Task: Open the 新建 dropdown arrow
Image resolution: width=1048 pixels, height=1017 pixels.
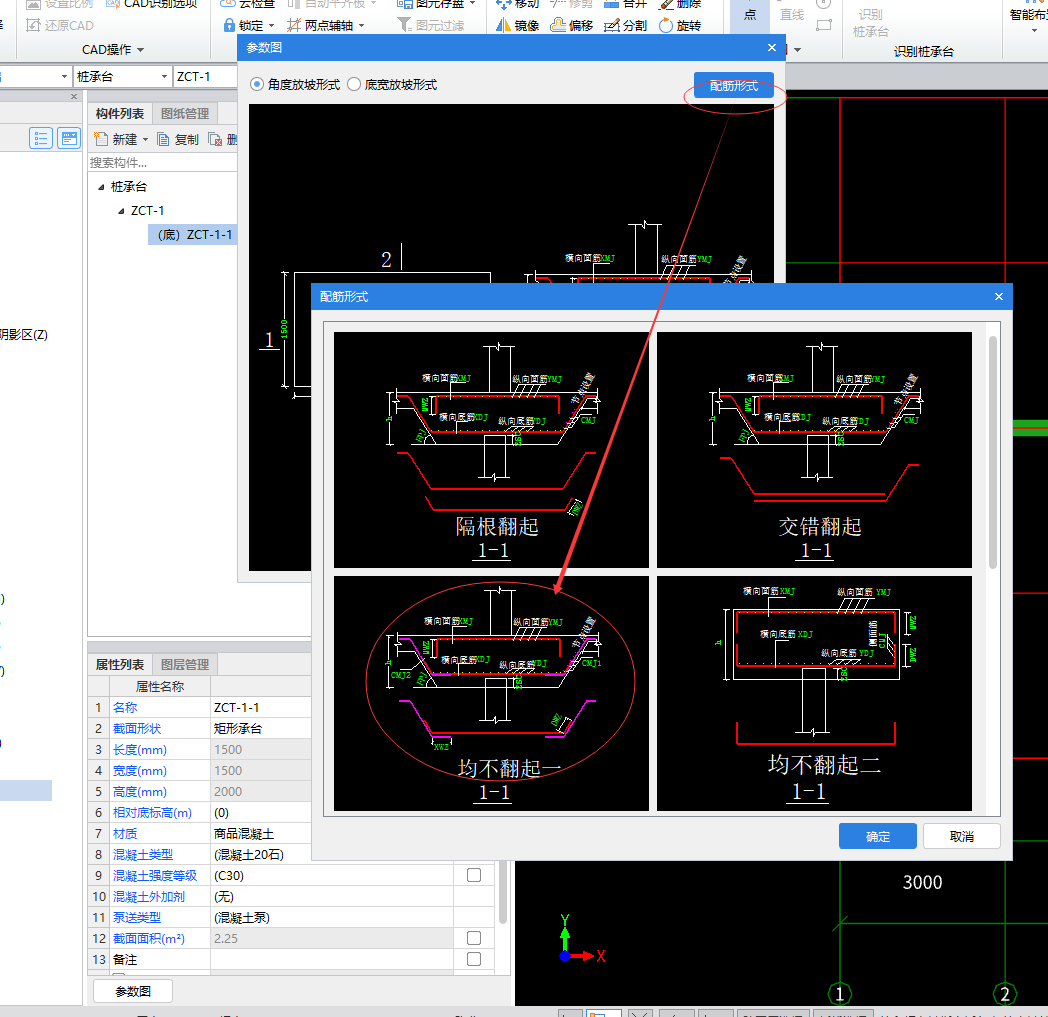Action: click(145, 140)
